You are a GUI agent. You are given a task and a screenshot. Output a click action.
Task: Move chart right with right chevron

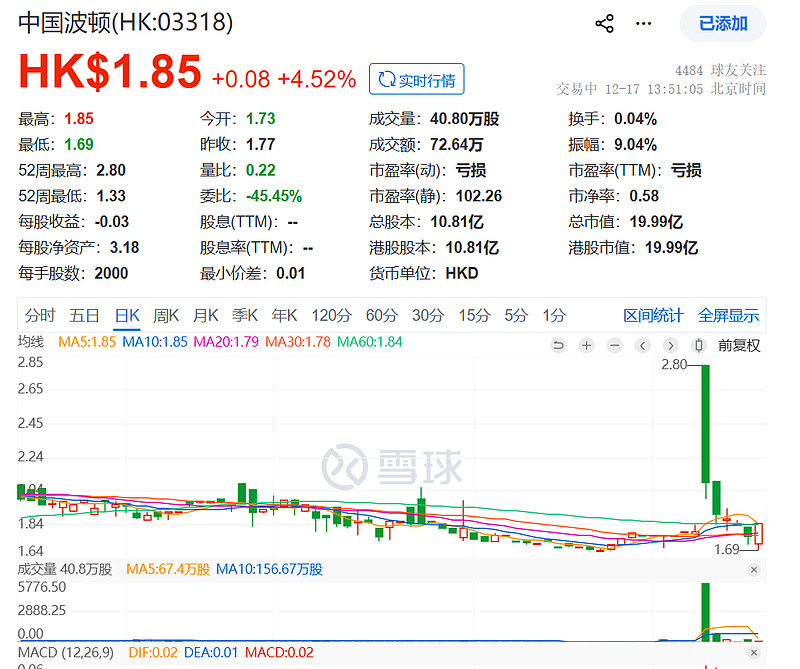coord(671,345)
